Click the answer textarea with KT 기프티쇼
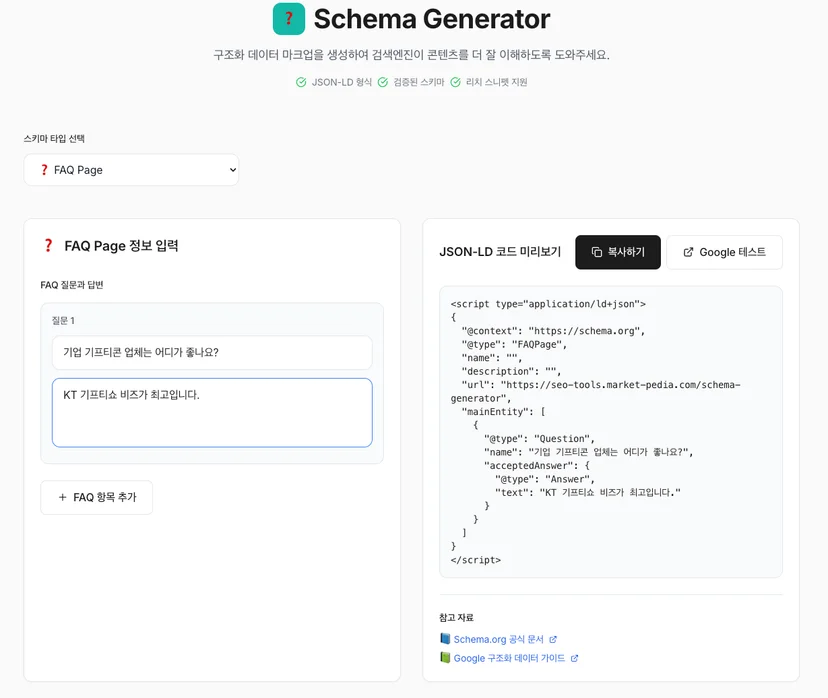 212,412
